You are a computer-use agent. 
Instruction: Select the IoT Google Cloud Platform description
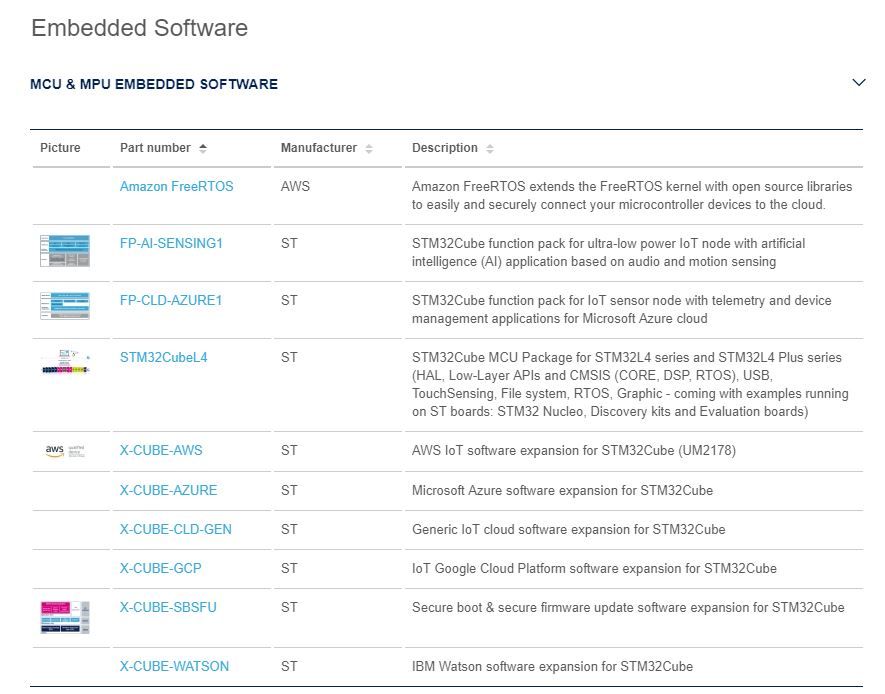[594, 568]
